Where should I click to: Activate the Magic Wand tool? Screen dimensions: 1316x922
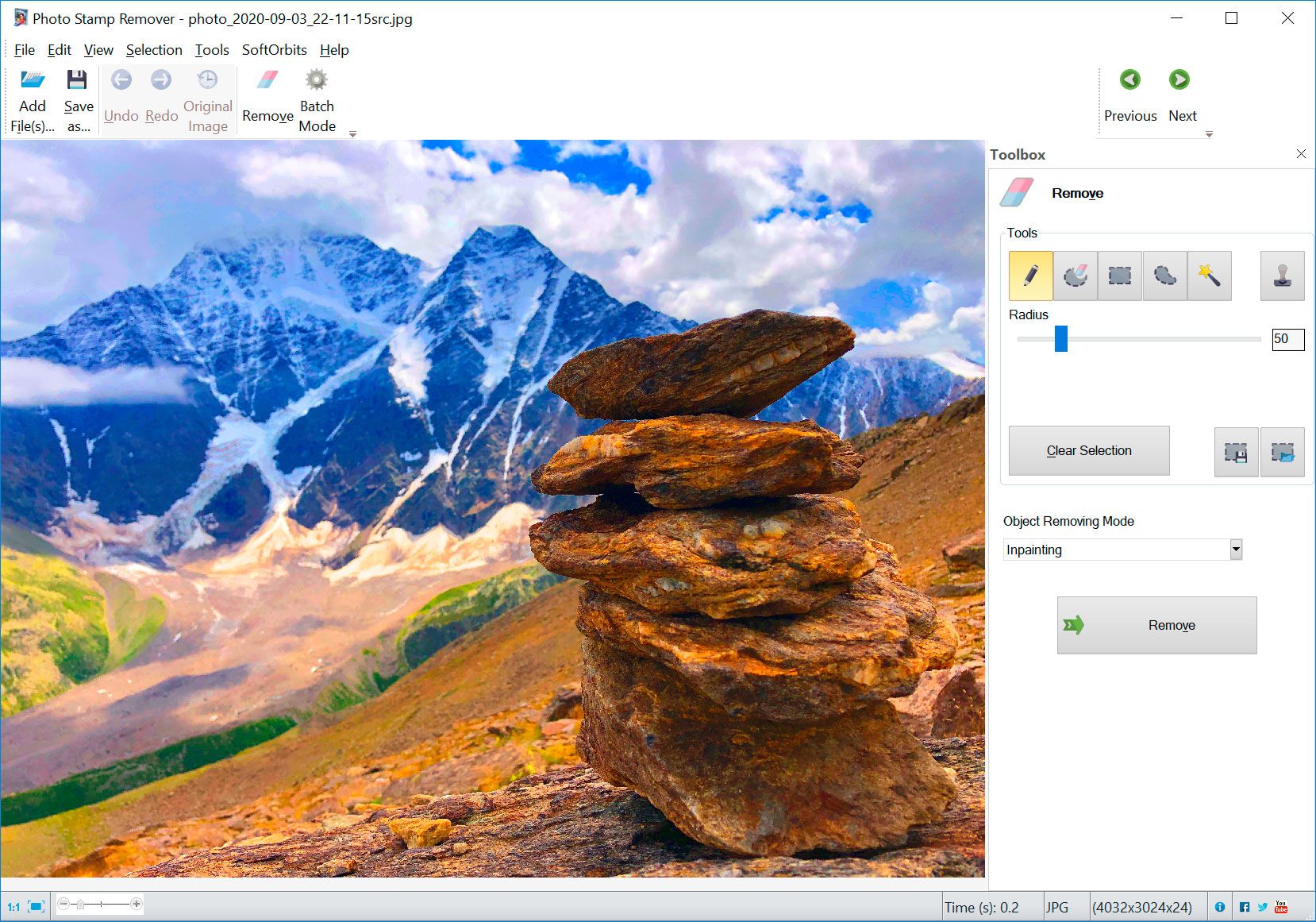pos(1209,276)
